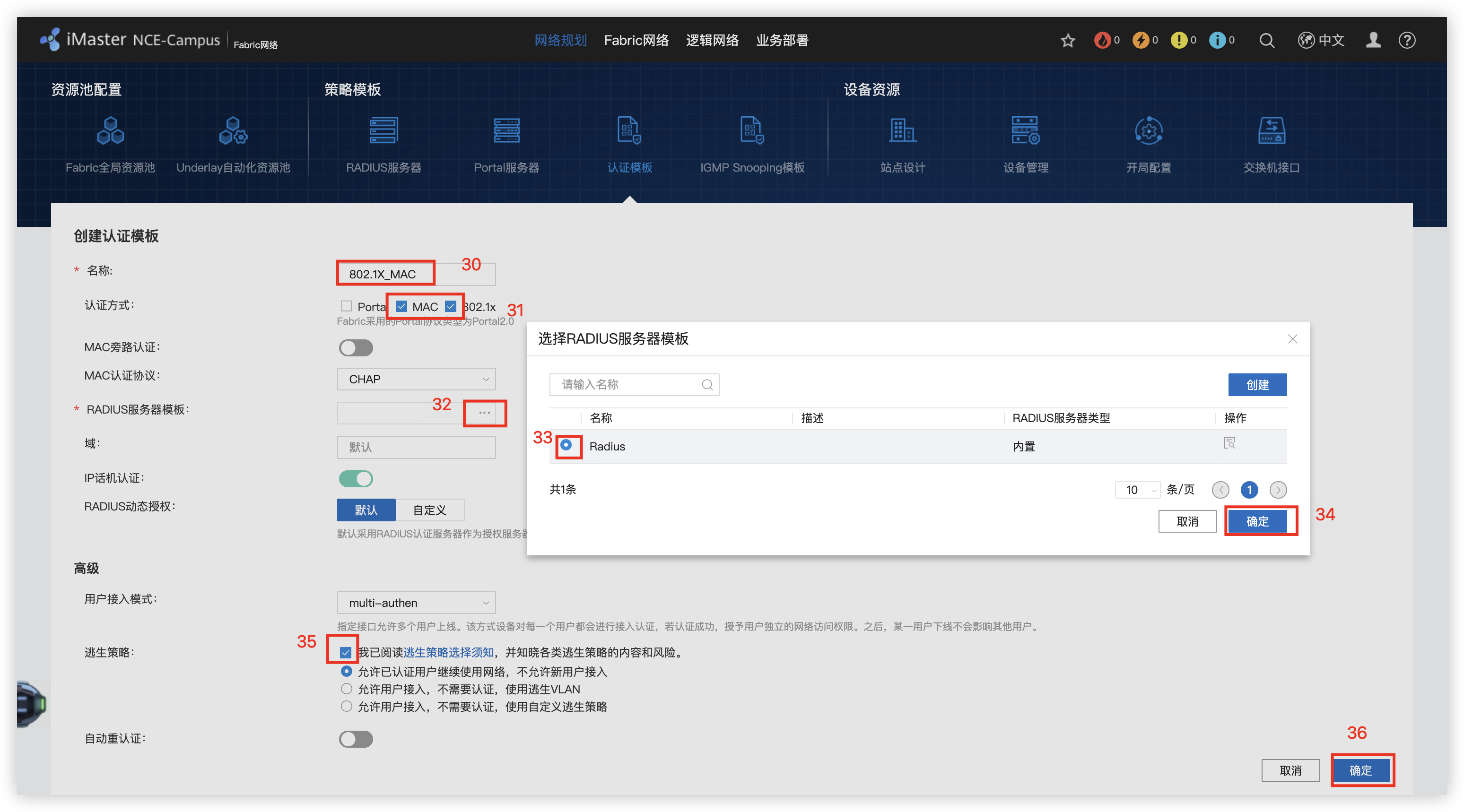Image resolution: width=1464 pixels, height=812 pixels.
Task: Disable the IP话机认证 toggle
Action: 356,478
